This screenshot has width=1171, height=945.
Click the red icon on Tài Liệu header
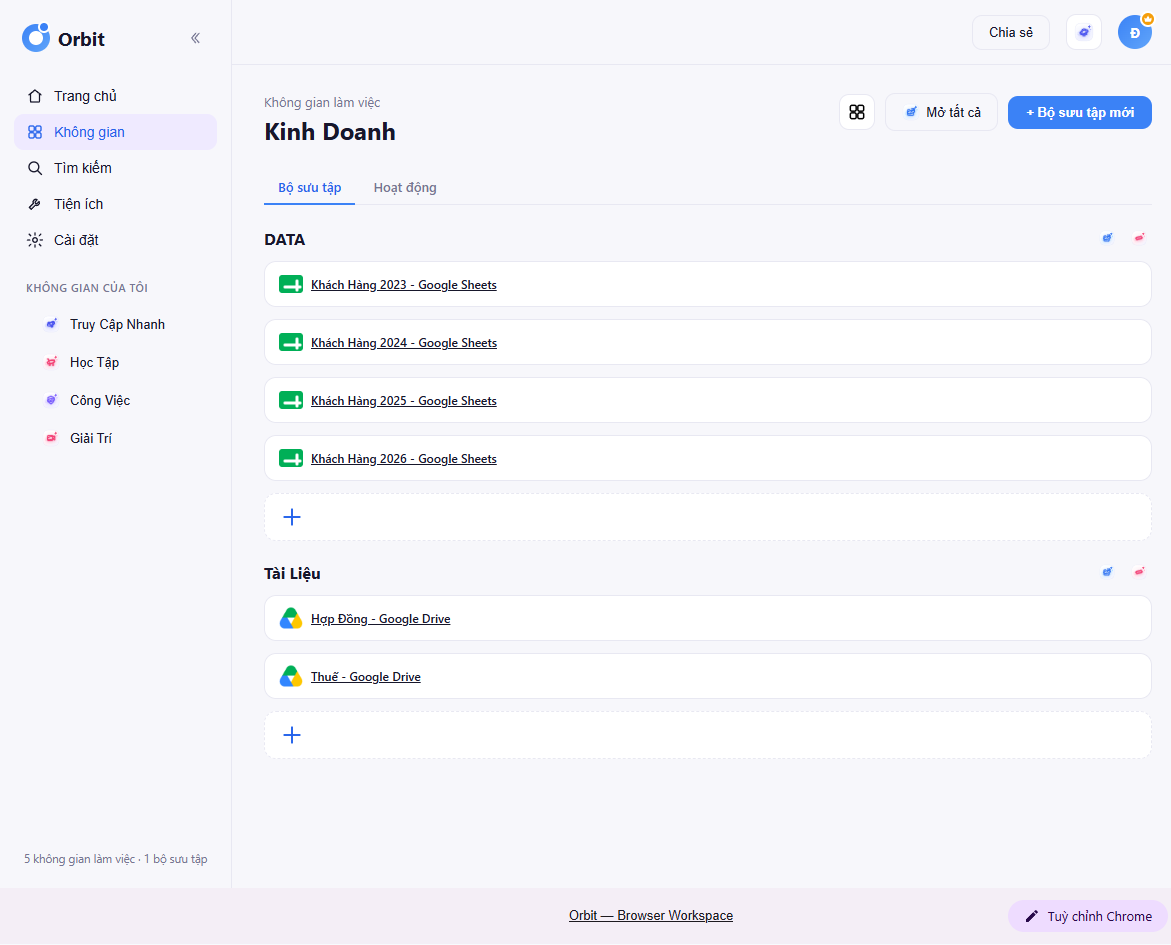tap(1140, 571)
